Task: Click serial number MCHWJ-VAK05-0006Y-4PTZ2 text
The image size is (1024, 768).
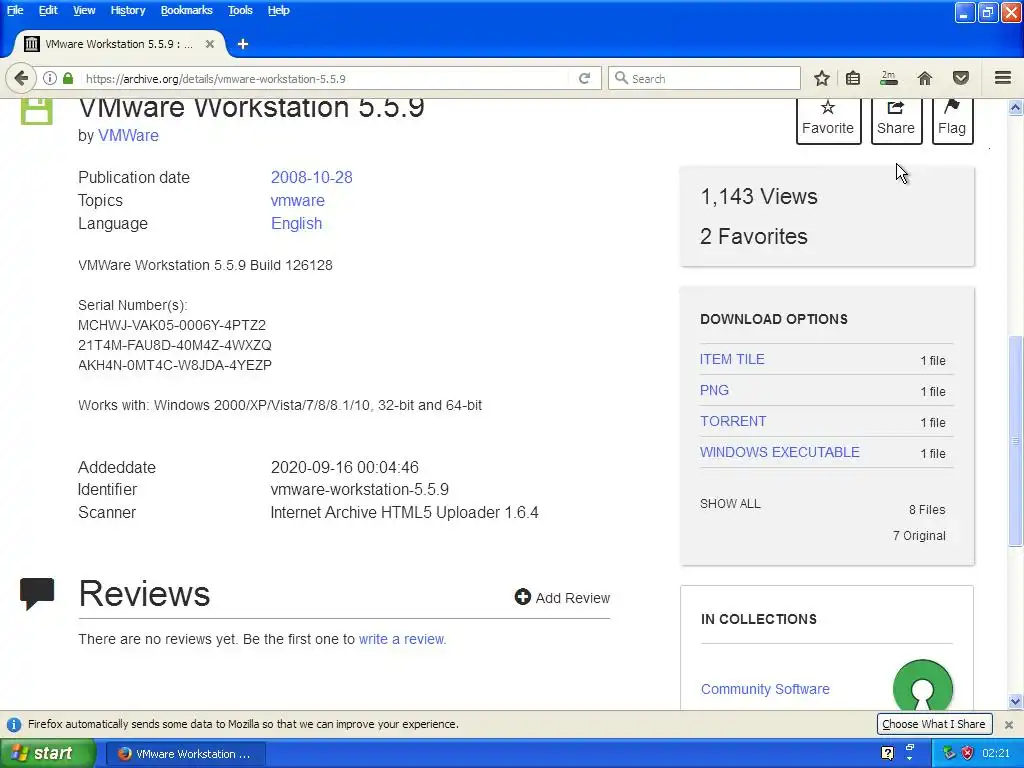Action: click(172, 325)
